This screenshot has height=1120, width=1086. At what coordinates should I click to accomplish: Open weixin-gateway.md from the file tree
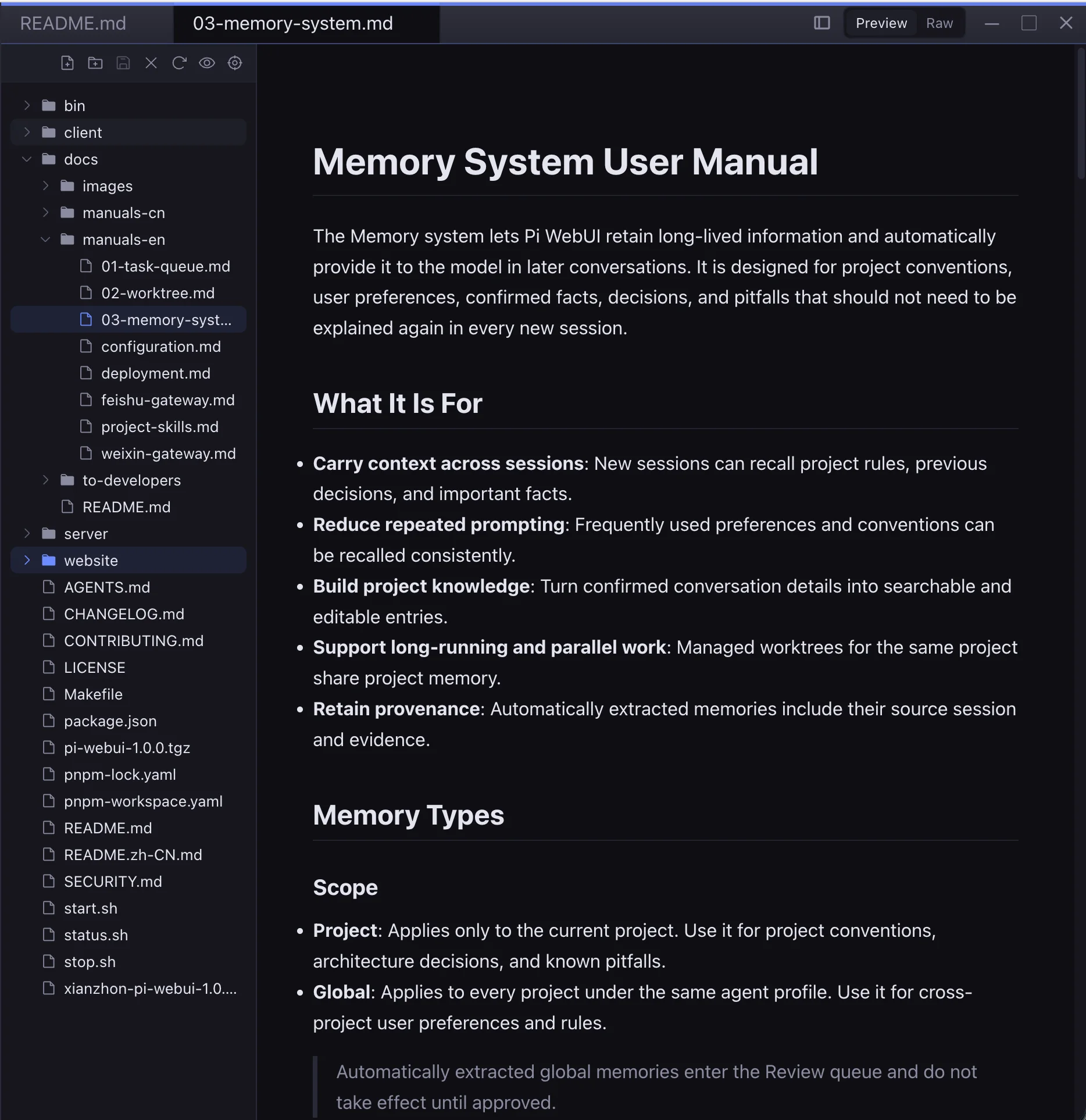(x=128, y=453)
